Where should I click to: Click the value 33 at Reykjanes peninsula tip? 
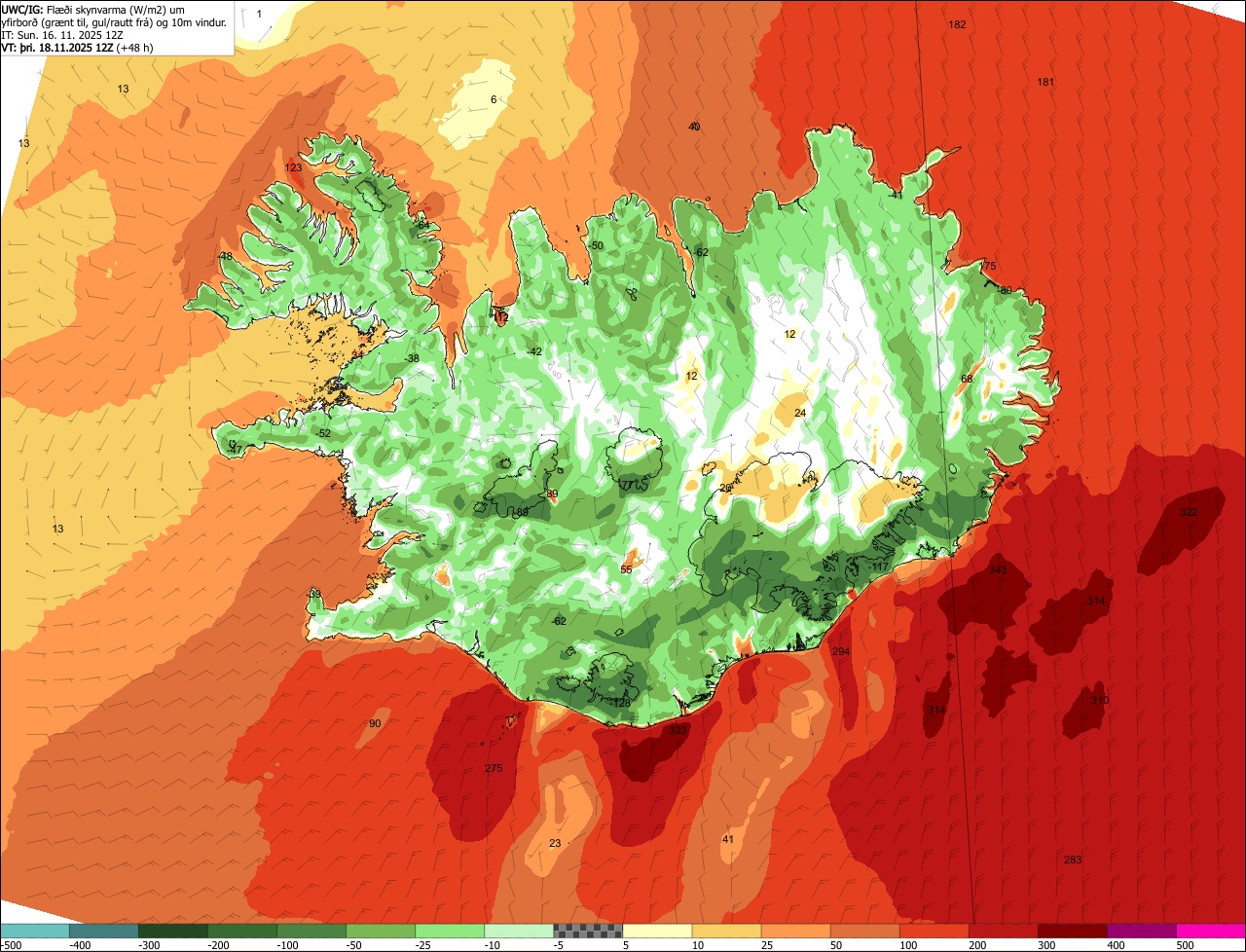(x=314, y=594)
